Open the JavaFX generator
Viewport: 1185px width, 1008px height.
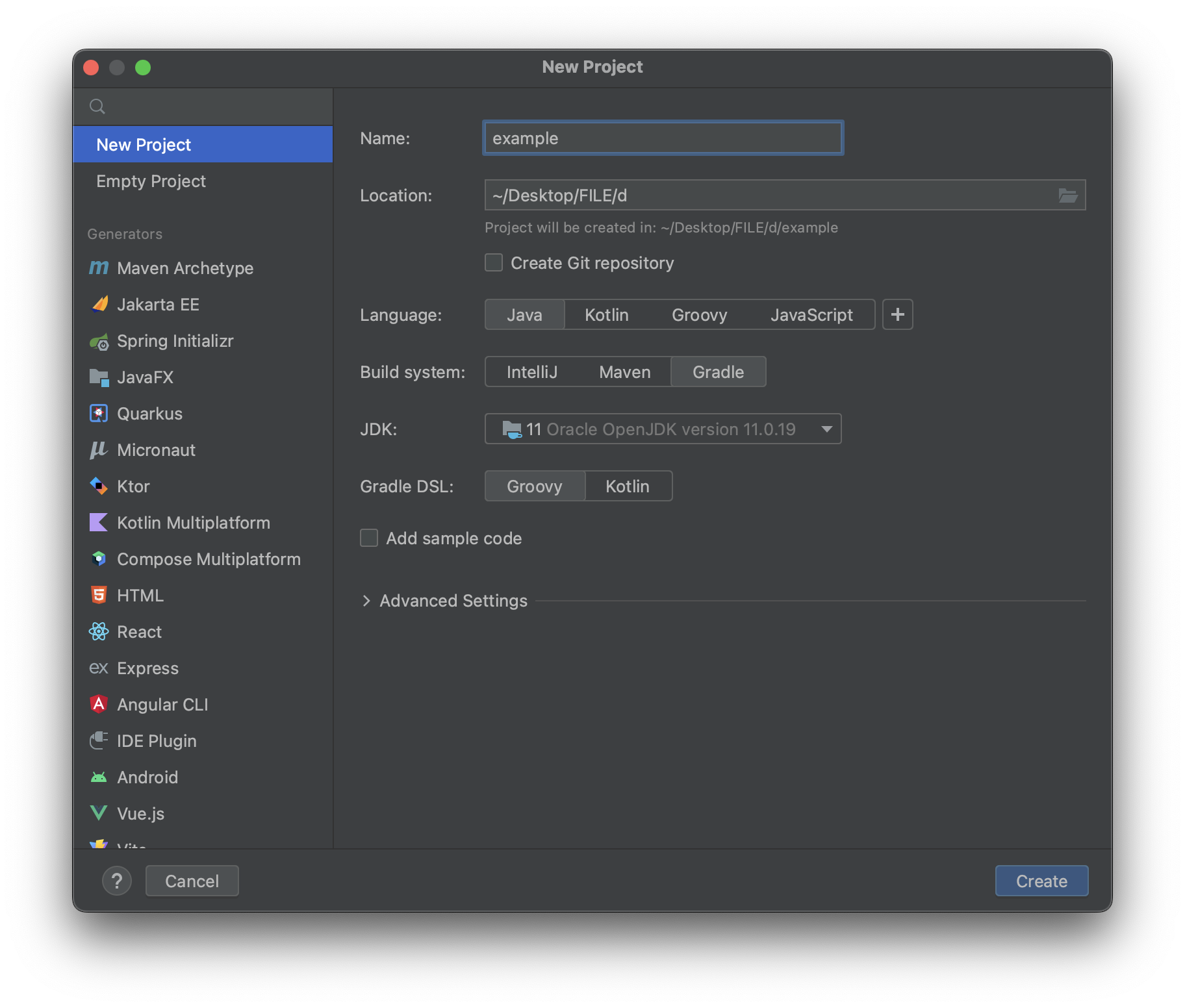(203, 377)
